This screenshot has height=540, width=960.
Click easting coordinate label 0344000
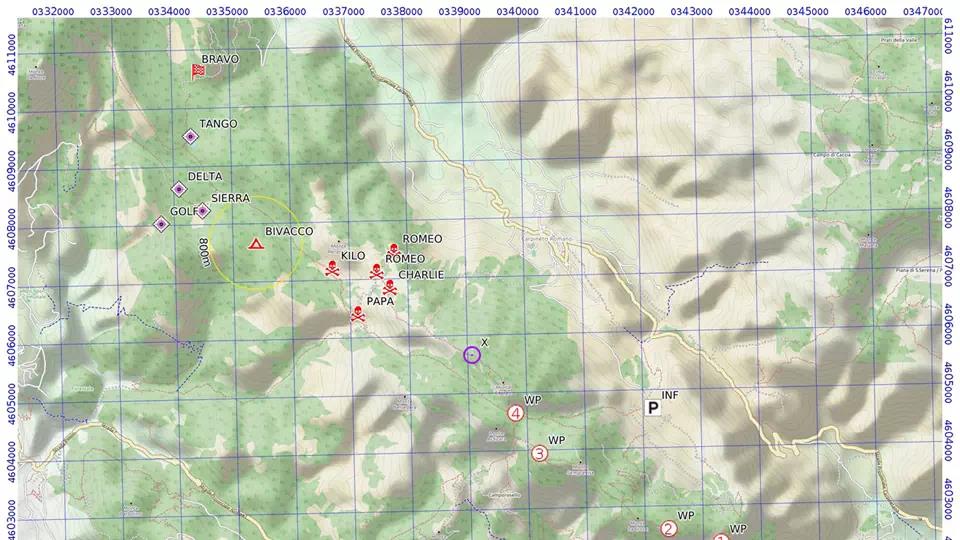tap(749, 12)
